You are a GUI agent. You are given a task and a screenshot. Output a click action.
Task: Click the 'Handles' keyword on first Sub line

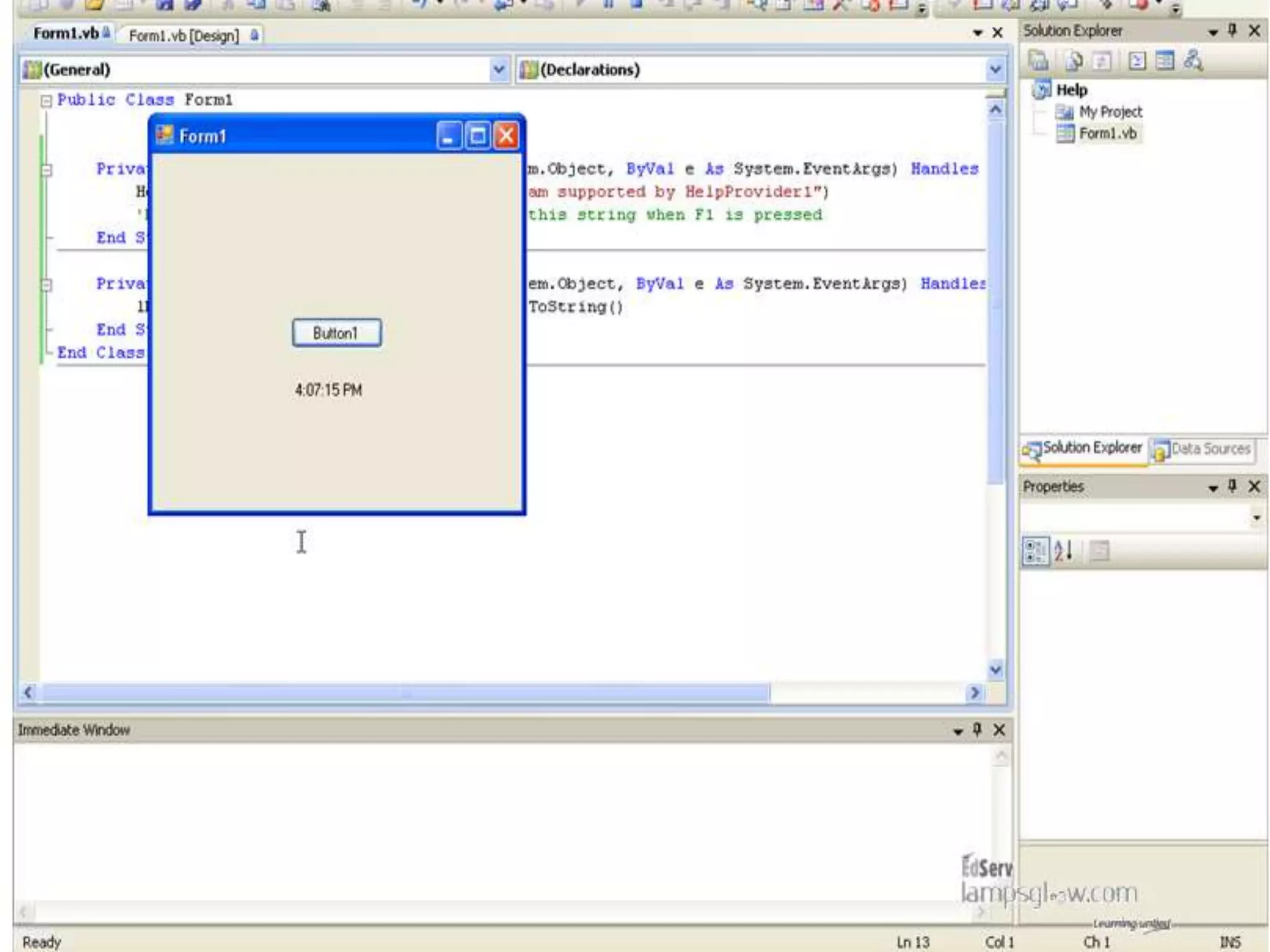(x=944, y=169)
